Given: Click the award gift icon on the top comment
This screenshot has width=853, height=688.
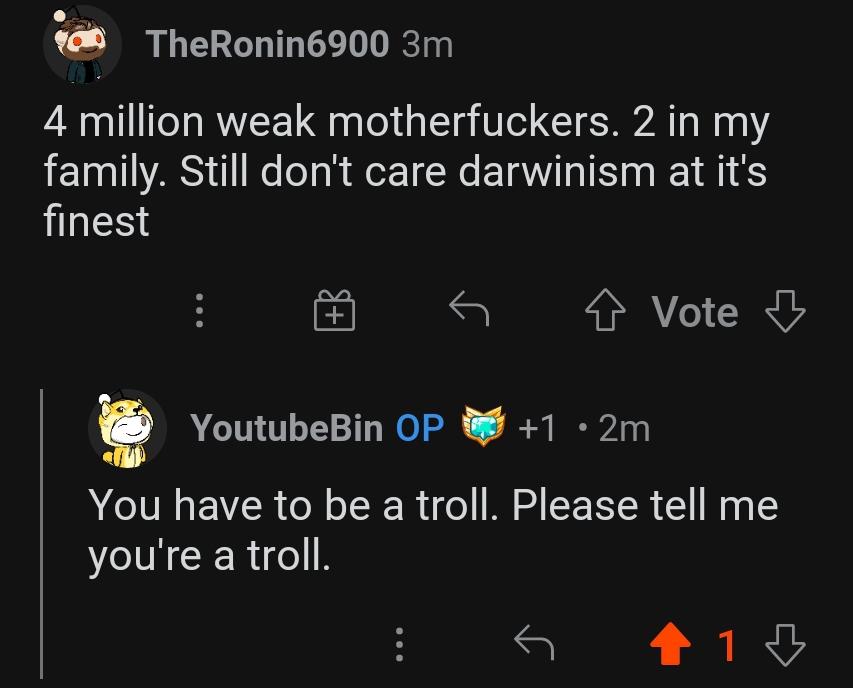Looking at the screenshot, I should (x=334, y=311).
